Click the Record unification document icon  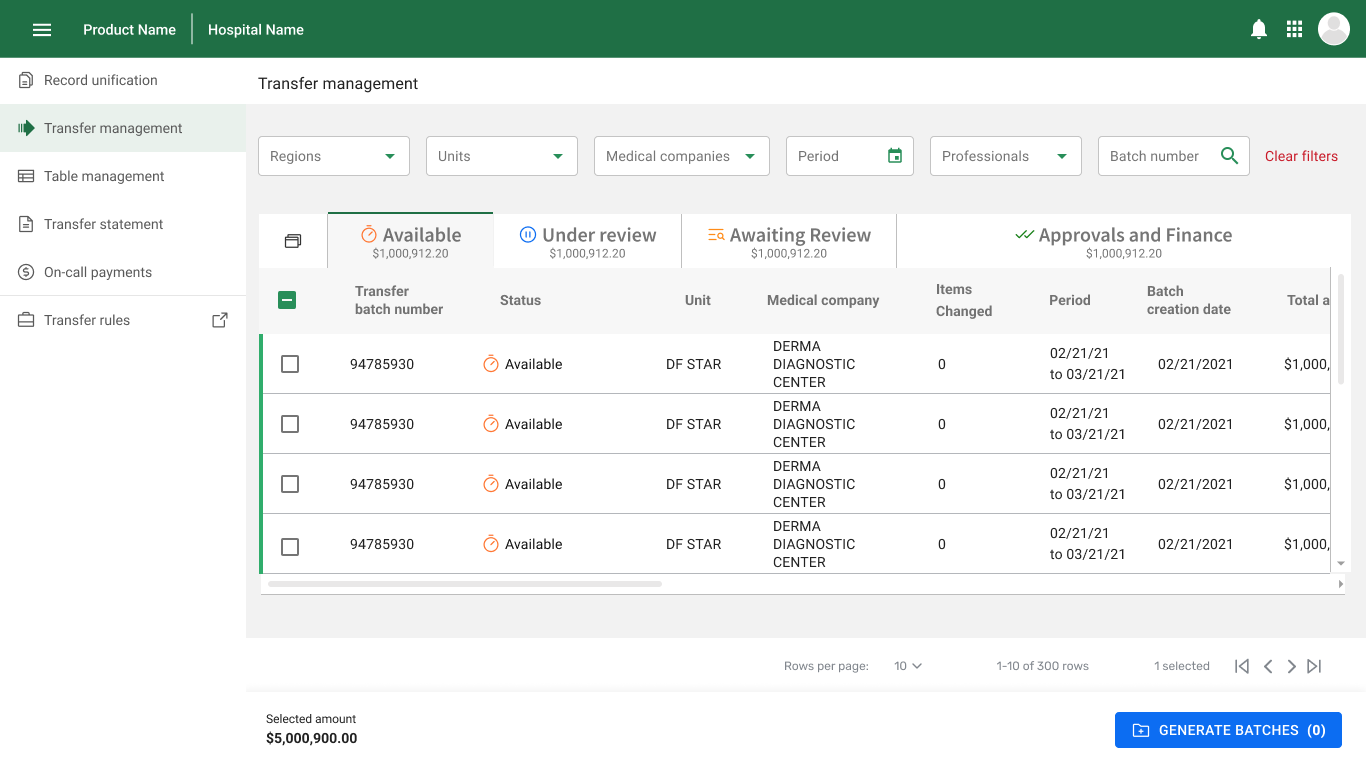coord(26,80)
